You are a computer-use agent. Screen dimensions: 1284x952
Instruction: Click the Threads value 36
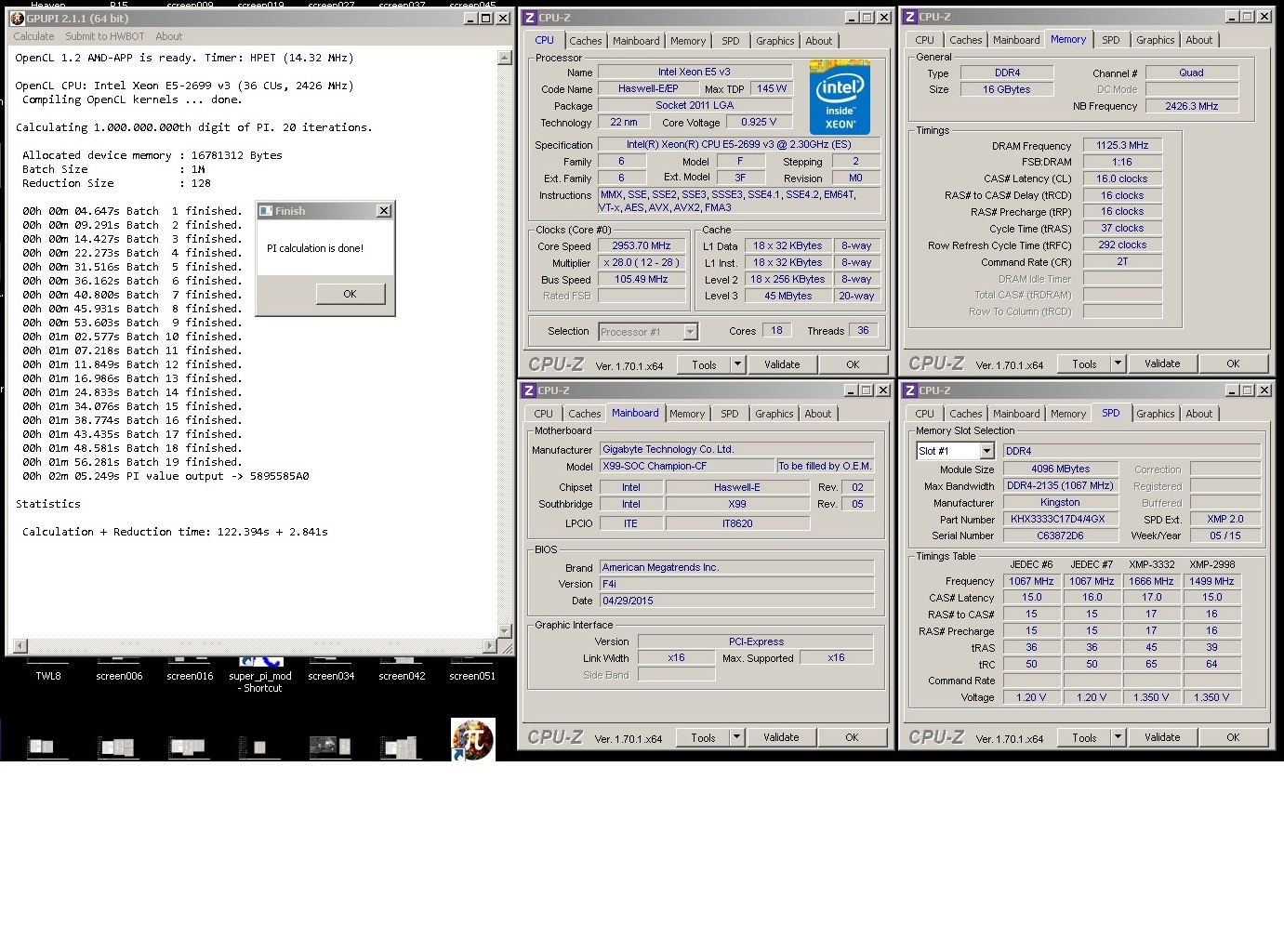863,331
